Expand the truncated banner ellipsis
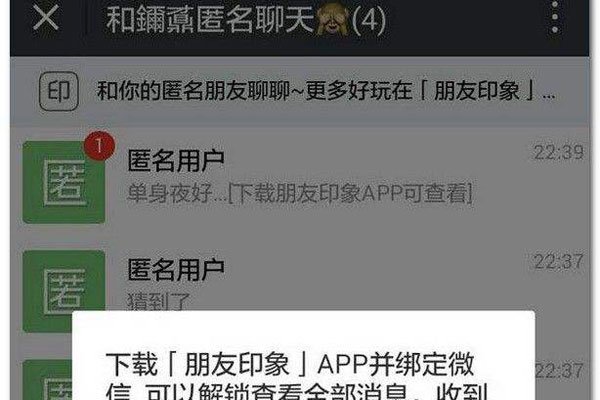 point(549,96)
